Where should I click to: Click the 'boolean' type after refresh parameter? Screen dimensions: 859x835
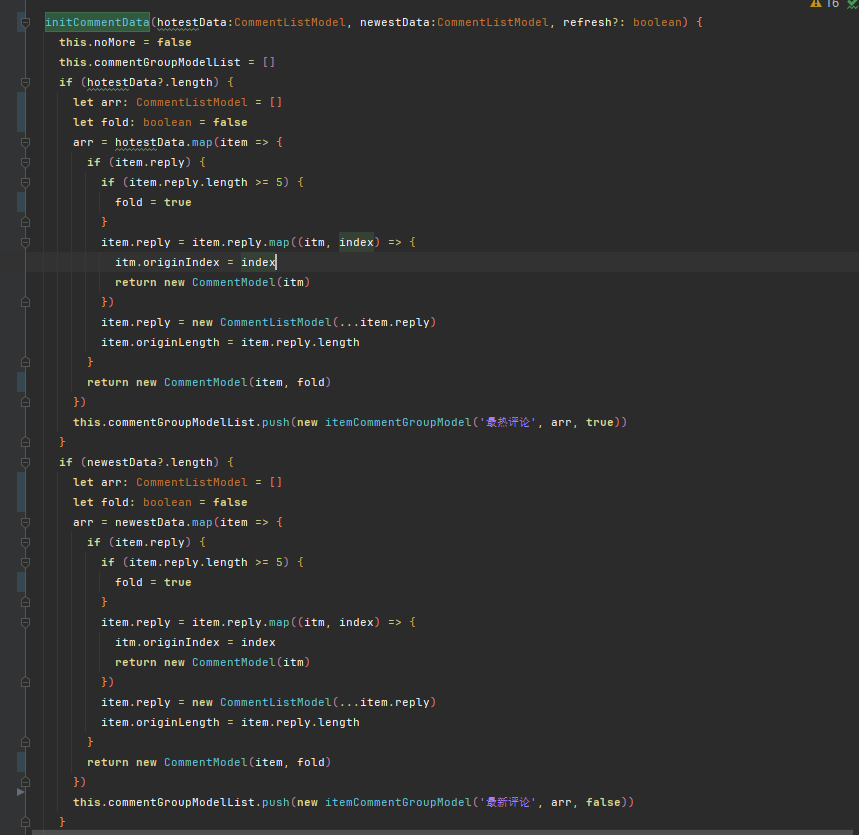click(657, 22)
